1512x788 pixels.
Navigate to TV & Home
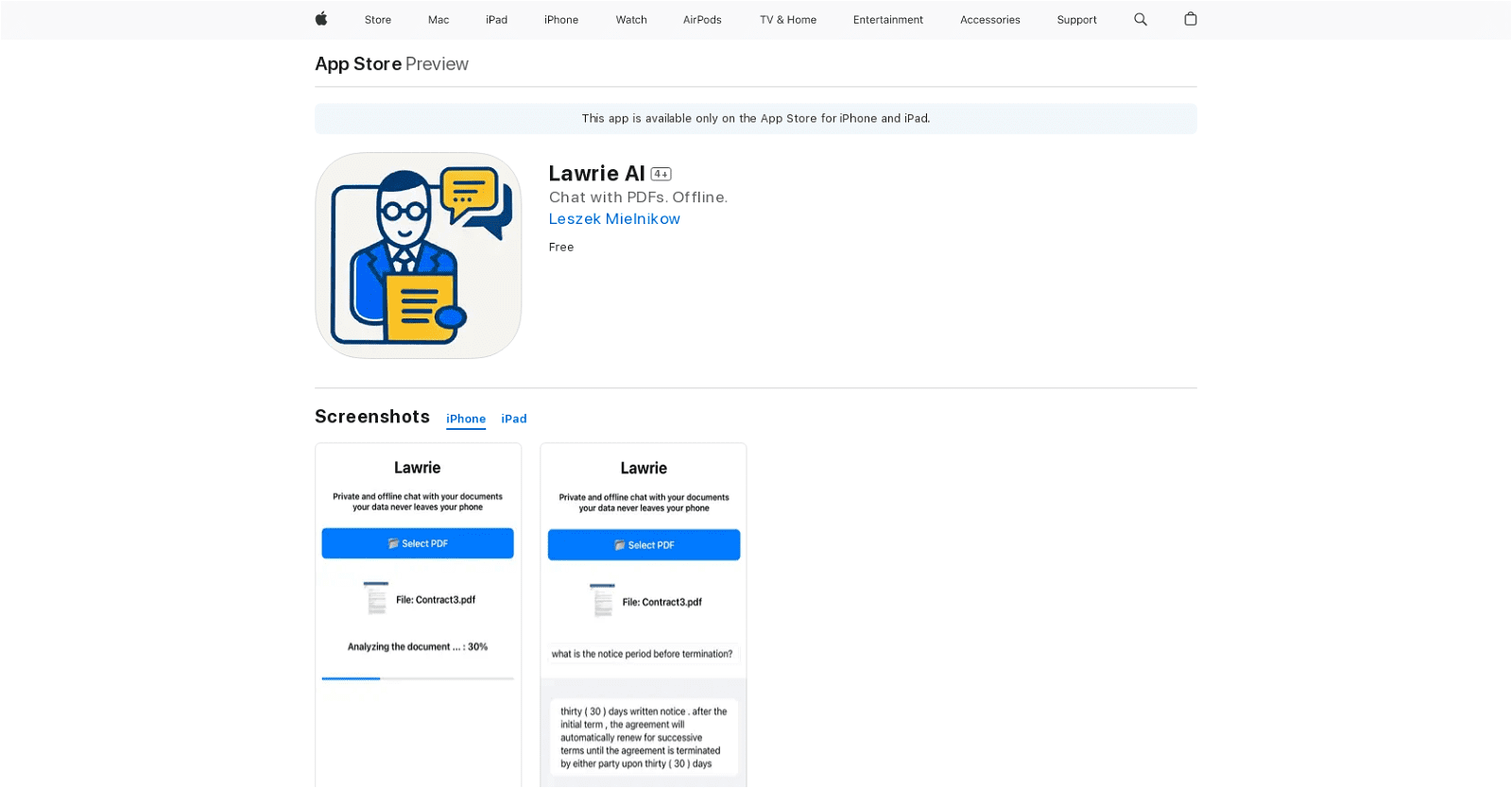[788, 20]
